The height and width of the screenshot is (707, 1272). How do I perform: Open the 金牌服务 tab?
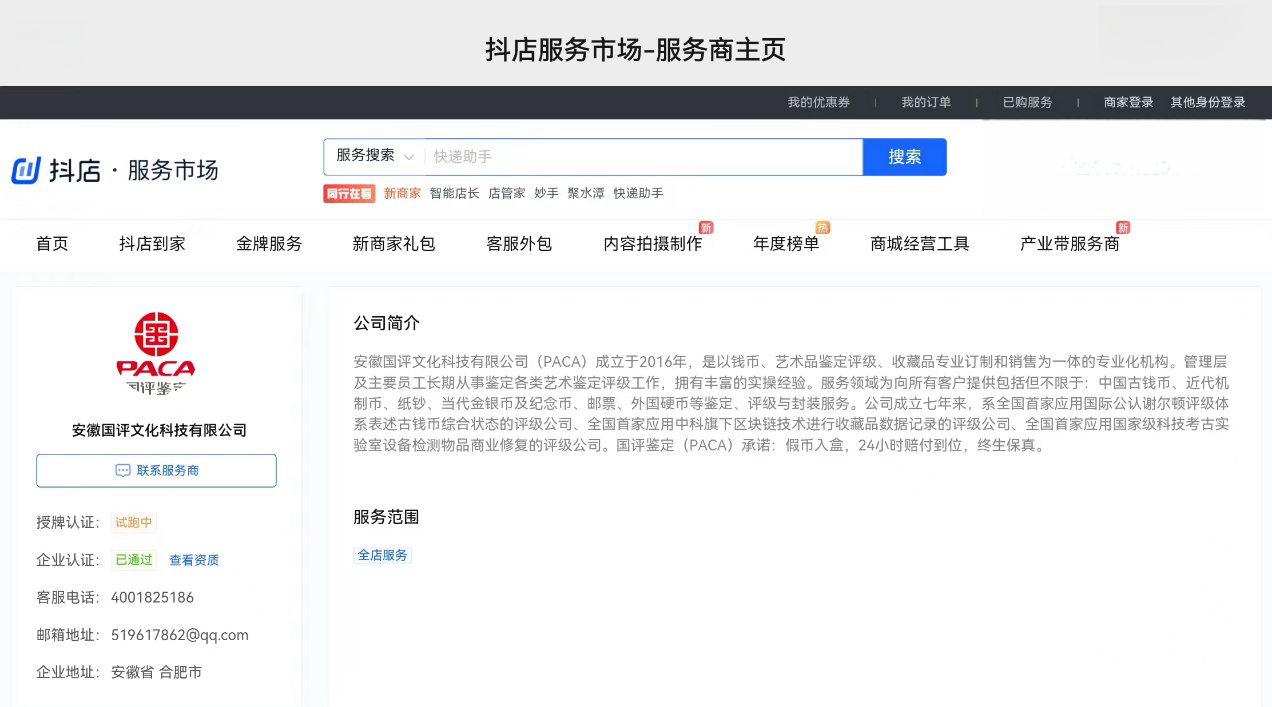click(x=269, y=244)
